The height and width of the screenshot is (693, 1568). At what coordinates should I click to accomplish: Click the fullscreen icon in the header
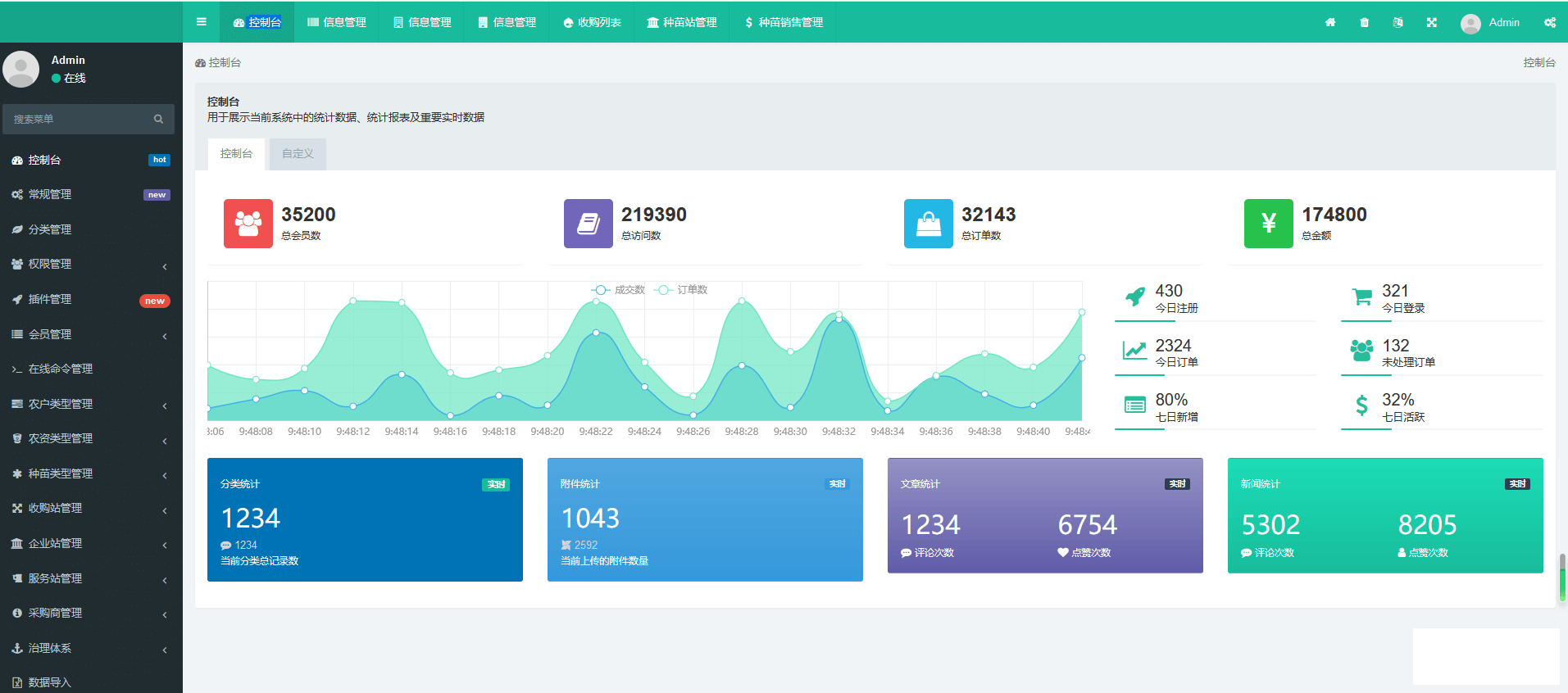click(1431, 22)
